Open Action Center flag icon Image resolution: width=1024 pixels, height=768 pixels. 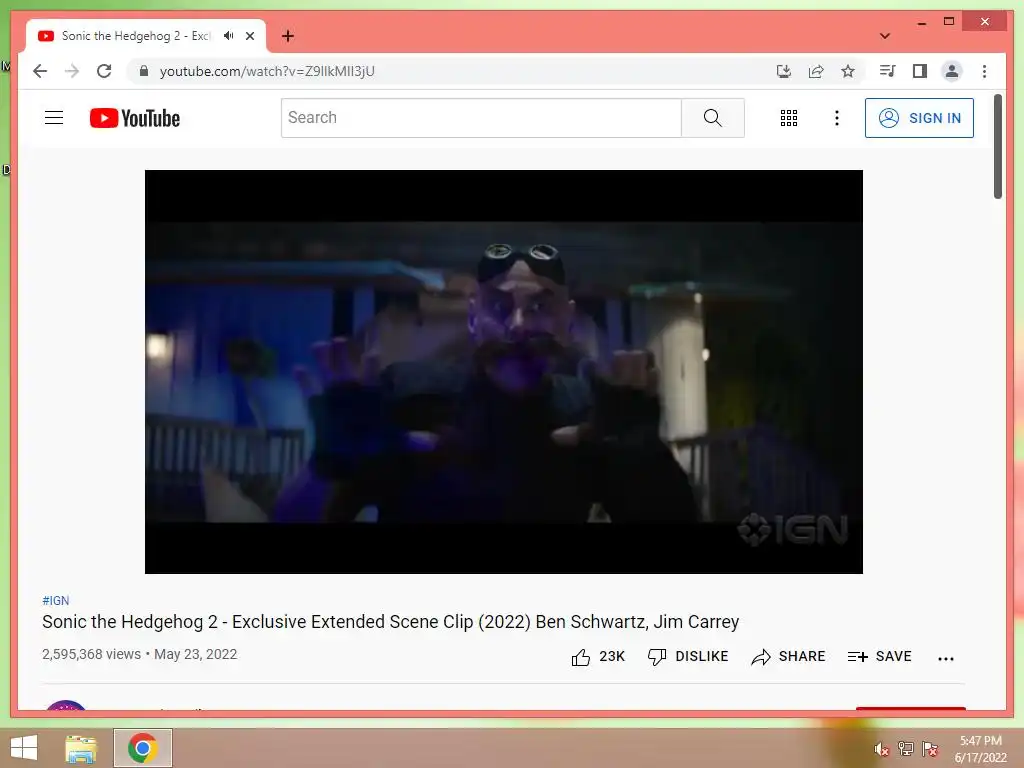coord(930,748)
